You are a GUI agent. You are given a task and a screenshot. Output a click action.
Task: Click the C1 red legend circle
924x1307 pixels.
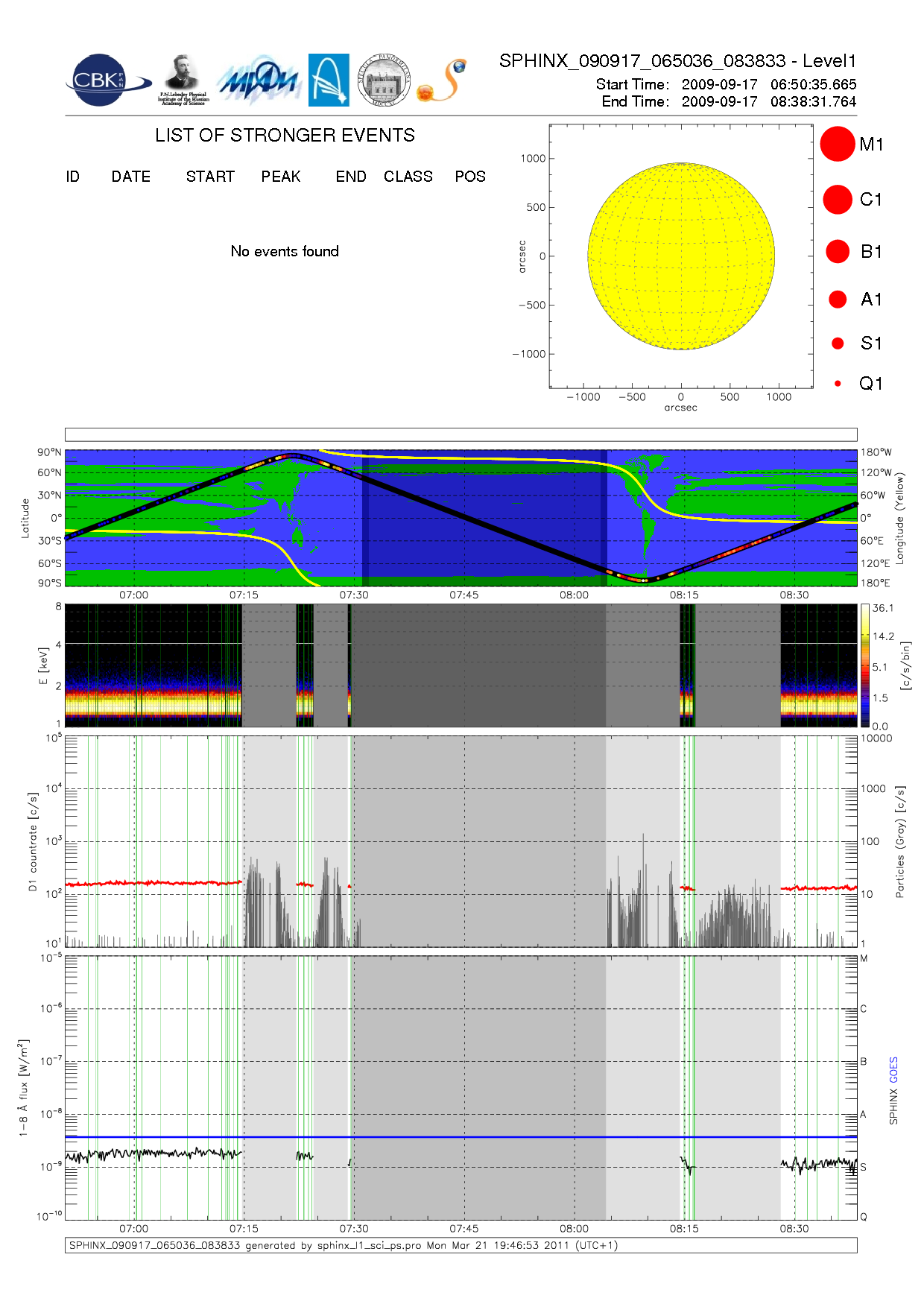tap(837, 200)
